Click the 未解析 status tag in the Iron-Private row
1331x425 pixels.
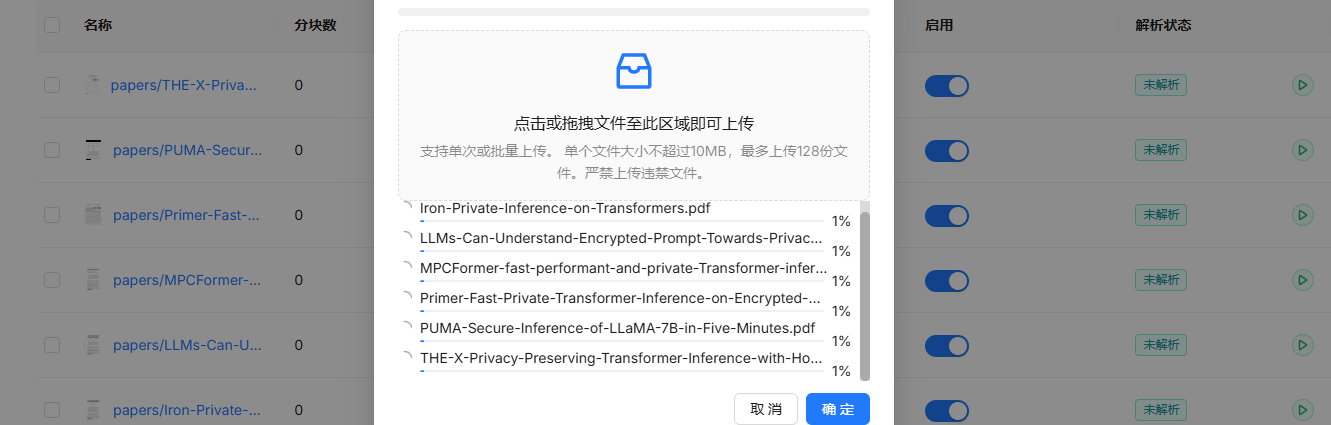pyautogui.click(x=1160, y=410)
